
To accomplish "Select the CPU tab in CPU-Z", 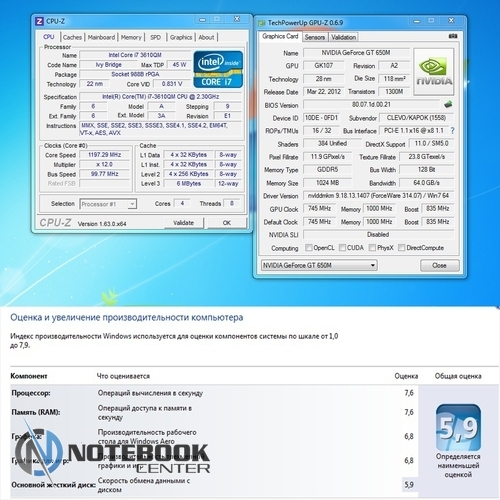I will 49,37.
